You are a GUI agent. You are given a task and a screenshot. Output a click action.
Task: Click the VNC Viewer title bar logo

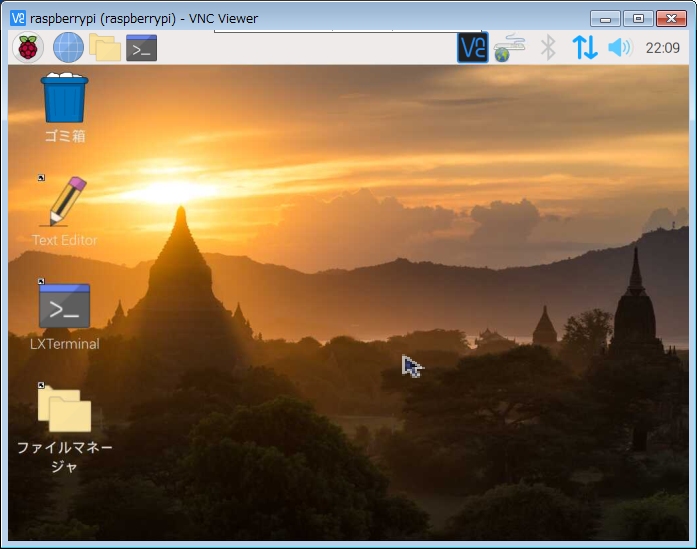point(18,18)
